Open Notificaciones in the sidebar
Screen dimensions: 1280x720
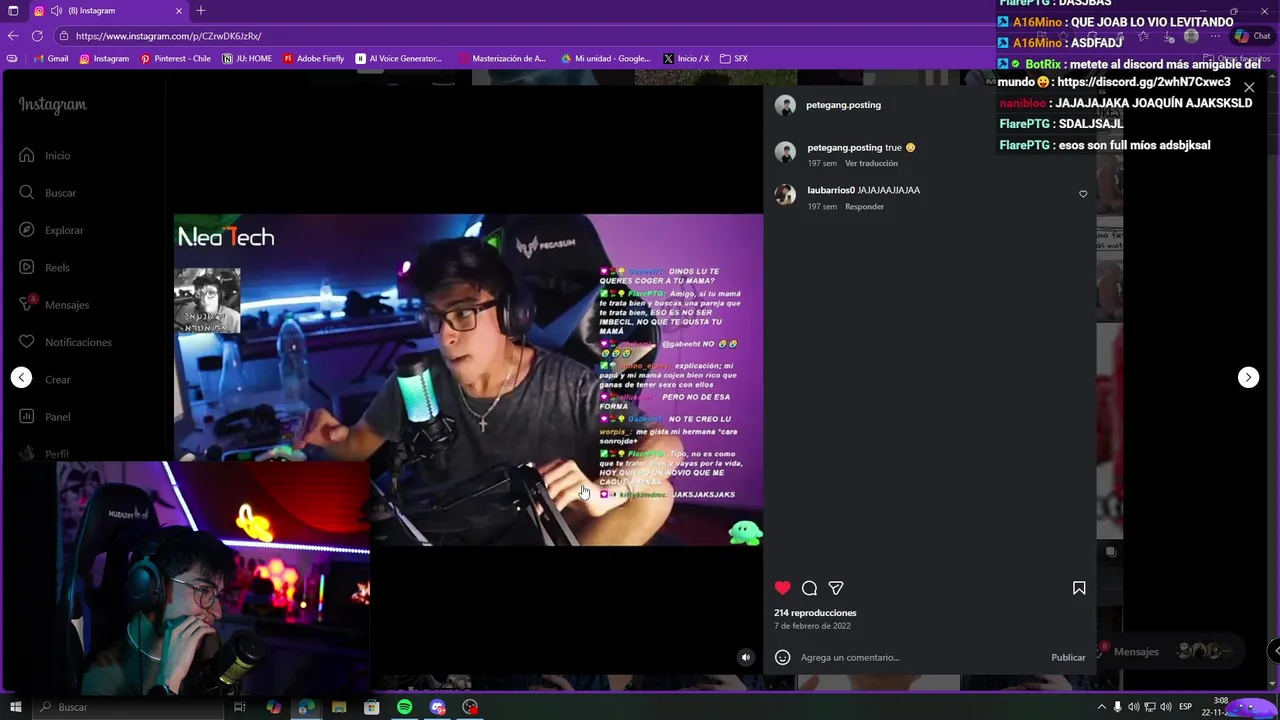[x=64, y=342]
